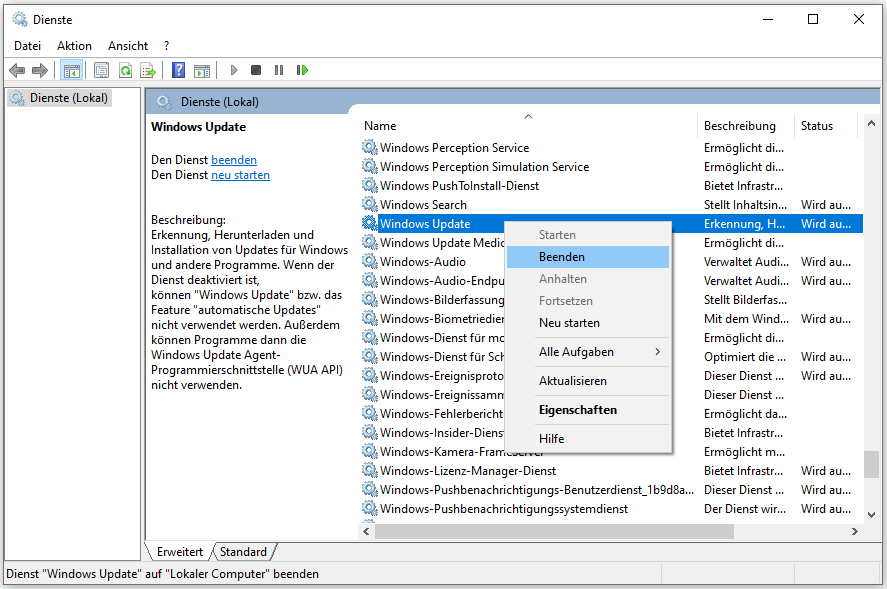
Task: Open the Ansicht menu
Action: click(x=128, y=46)
